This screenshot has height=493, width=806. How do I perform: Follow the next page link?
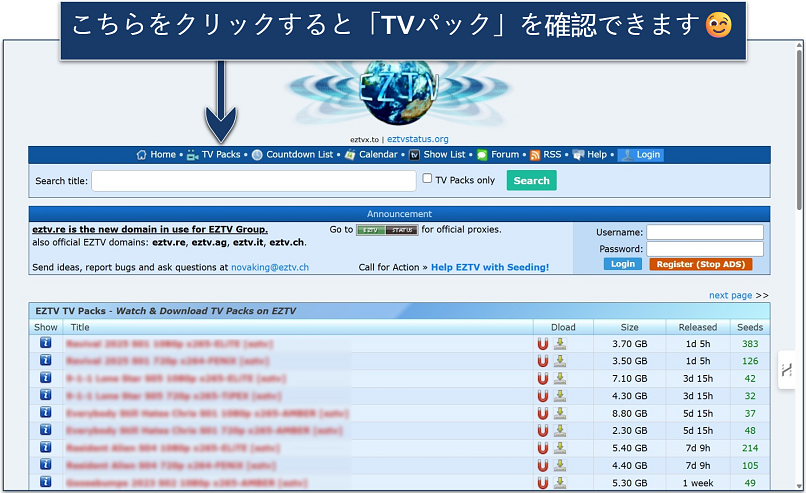pos(730,296)
